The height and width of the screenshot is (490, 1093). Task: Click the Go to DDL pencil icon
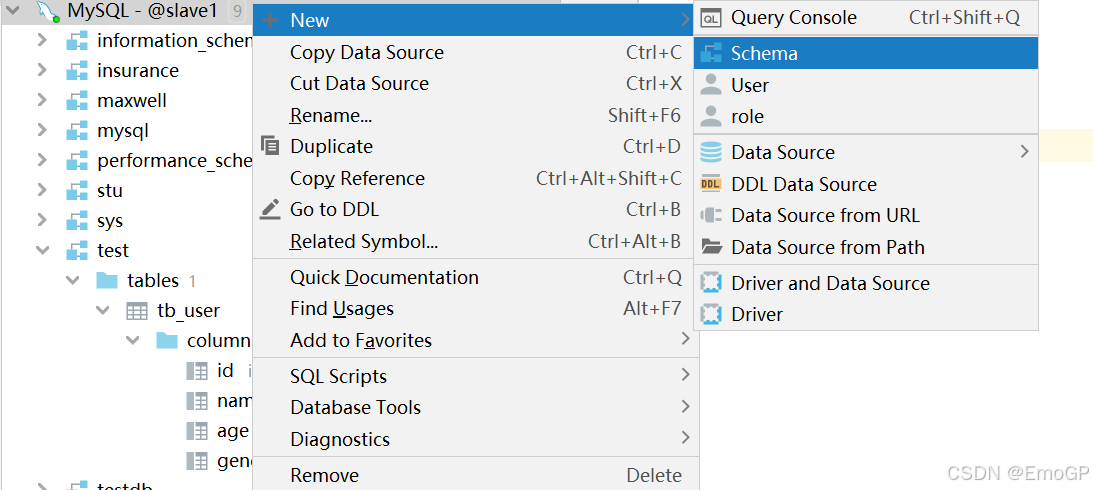[270, 209]
